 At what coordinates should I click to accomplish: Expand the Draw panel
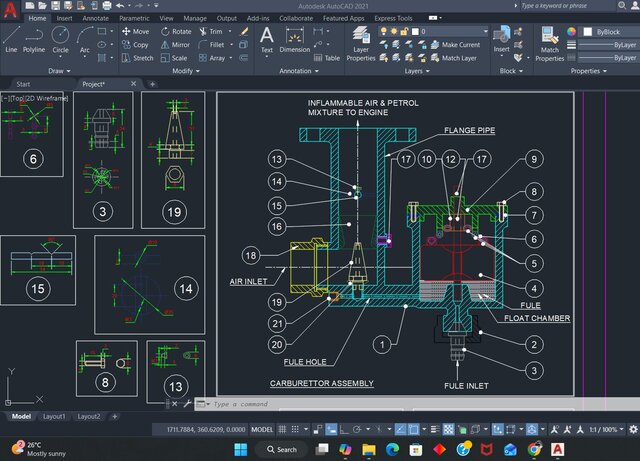point(59,71)
